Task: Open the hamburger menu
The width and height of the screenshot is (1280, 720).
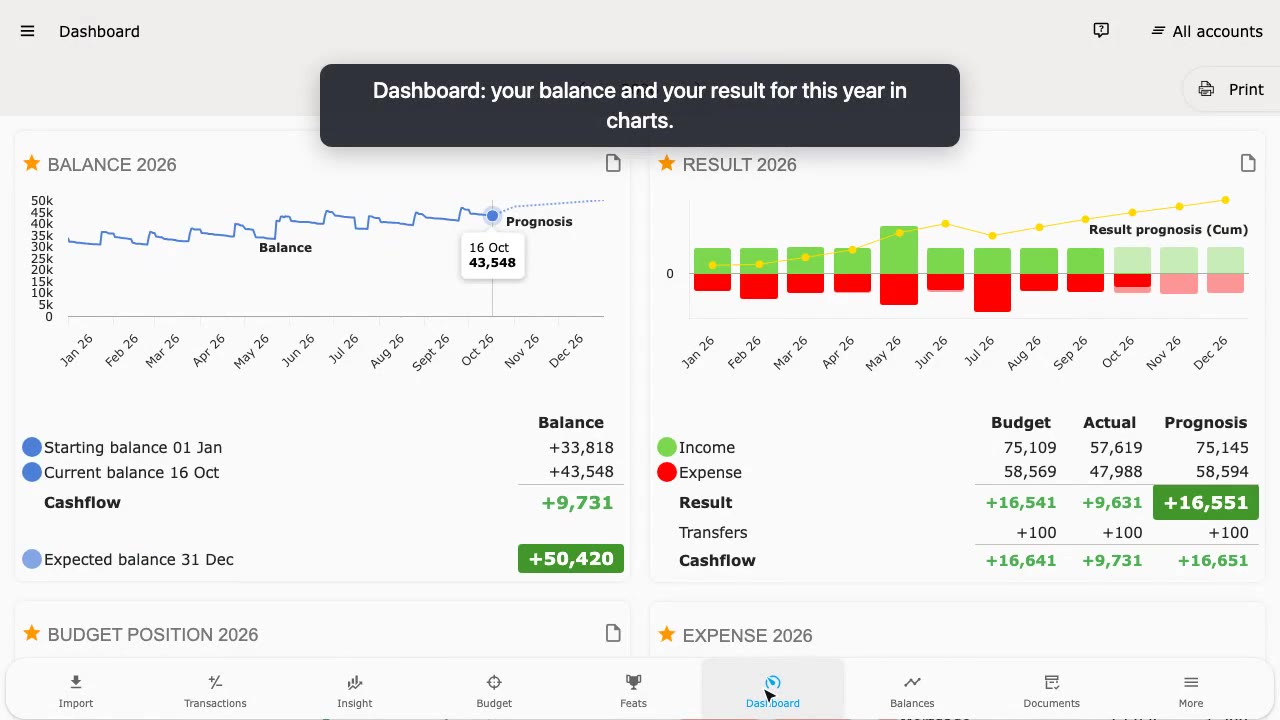Action: [28, 31]
